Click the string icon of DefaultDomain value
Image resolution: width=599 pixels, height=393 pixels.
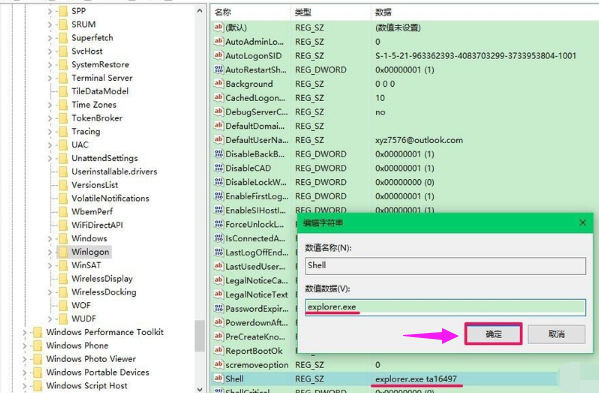point(219,126)
